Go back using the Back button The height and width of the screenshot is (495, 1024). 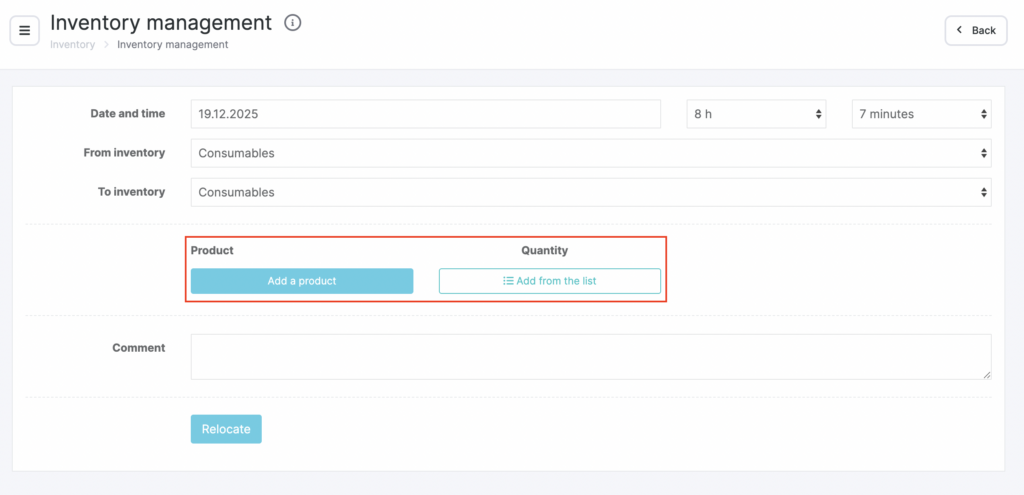(x=976, y=30)
